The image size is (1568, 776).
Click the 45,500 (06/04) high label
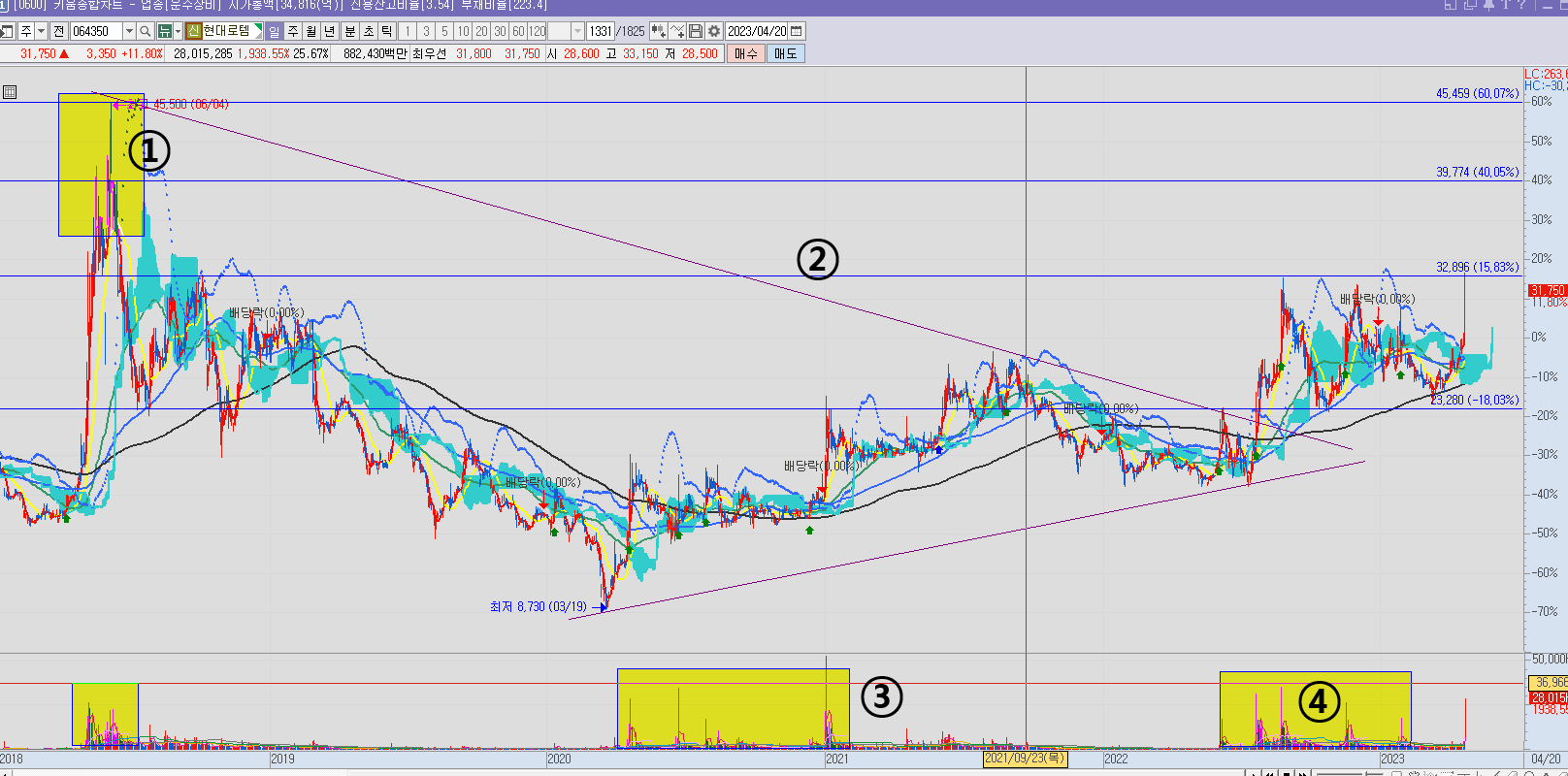[190, 104]
